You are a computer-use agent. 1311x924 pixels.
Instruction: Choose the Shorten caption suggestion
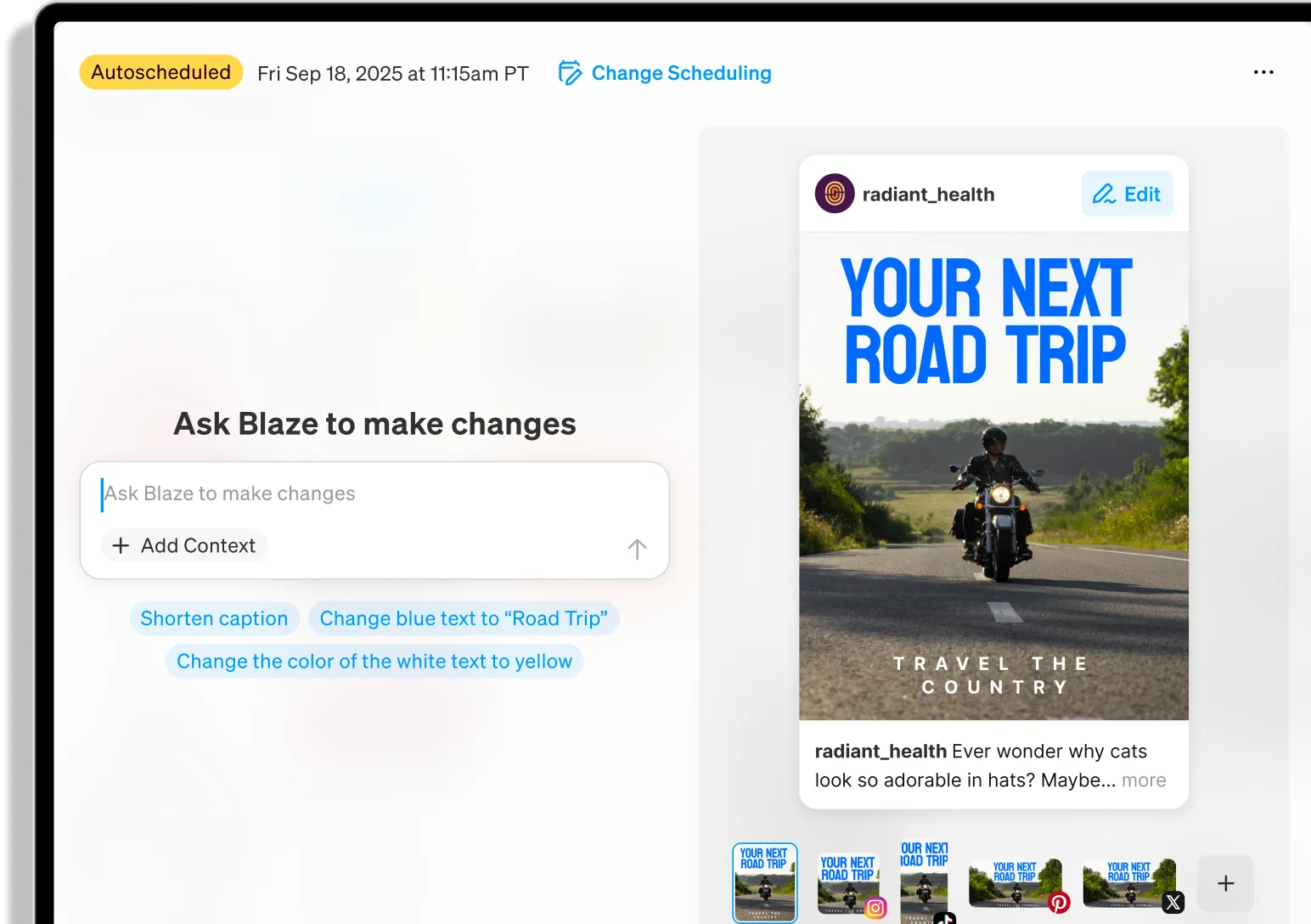click(214, 618)
